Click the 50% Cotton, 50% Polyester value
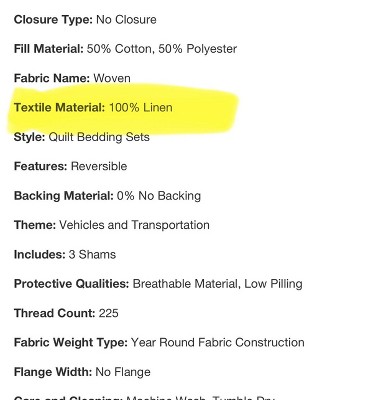 (162, 49)
